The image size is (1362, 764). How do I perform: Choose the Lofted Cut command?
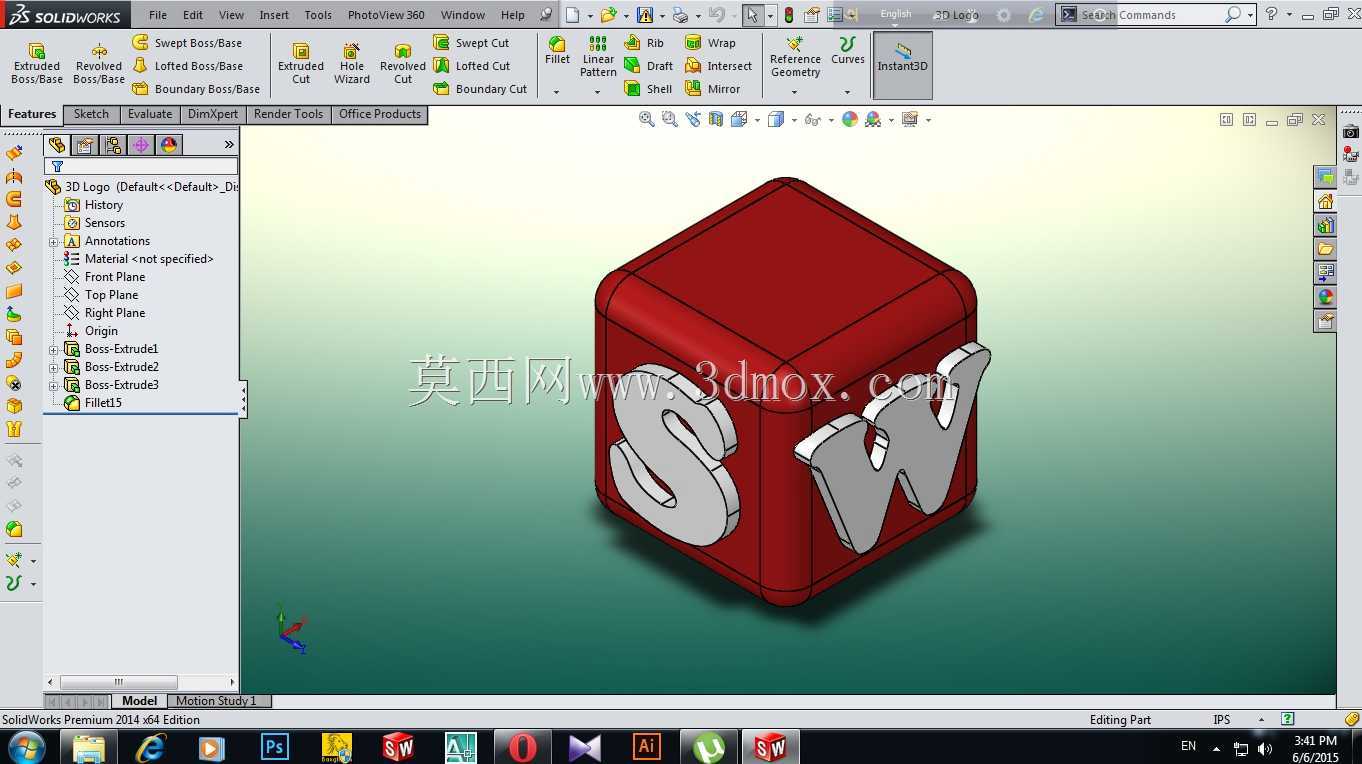point(472,66)
